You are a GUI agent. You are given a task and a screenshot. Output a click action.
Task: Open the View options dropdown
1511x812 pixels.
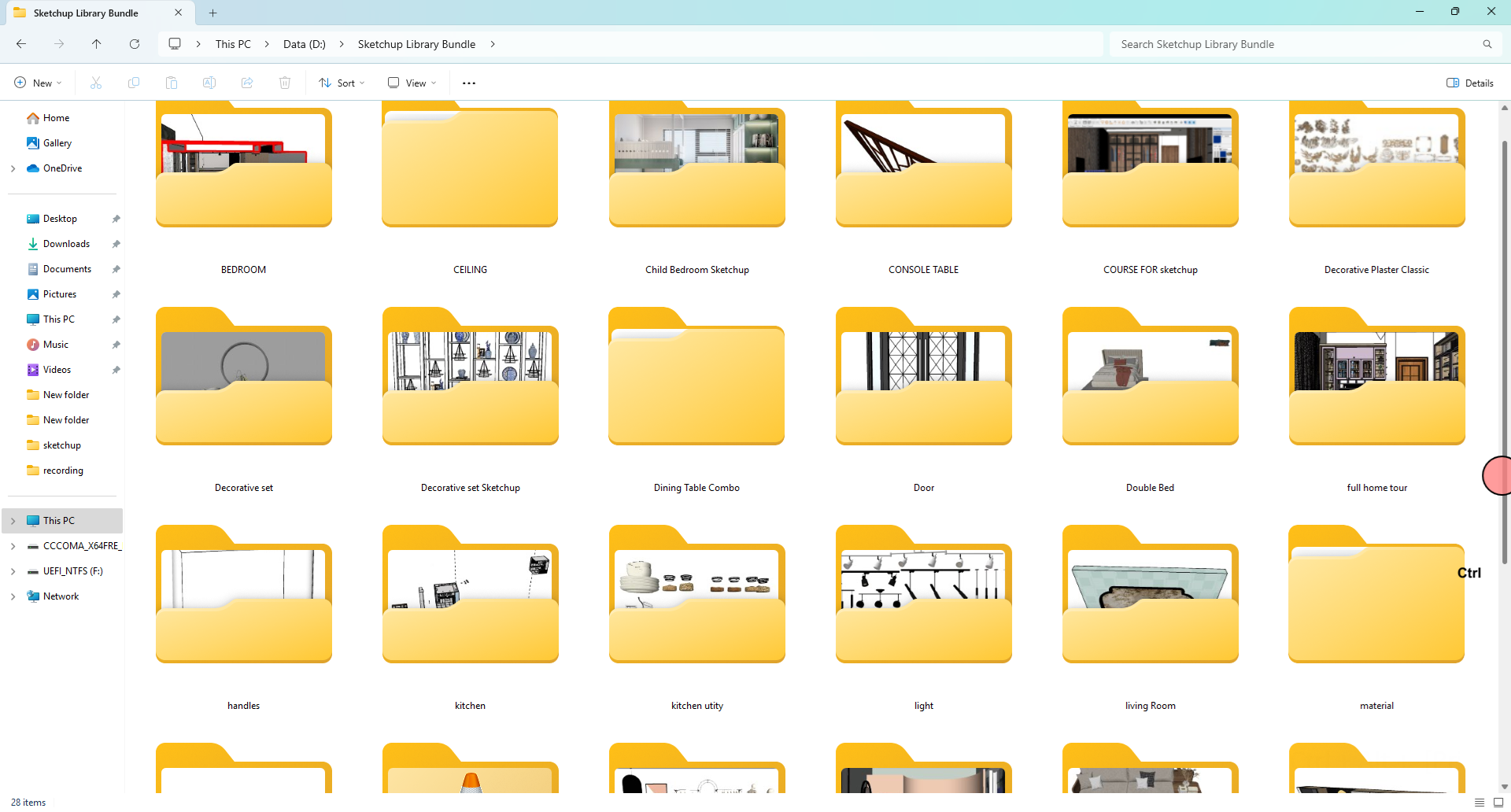[412, 83]
